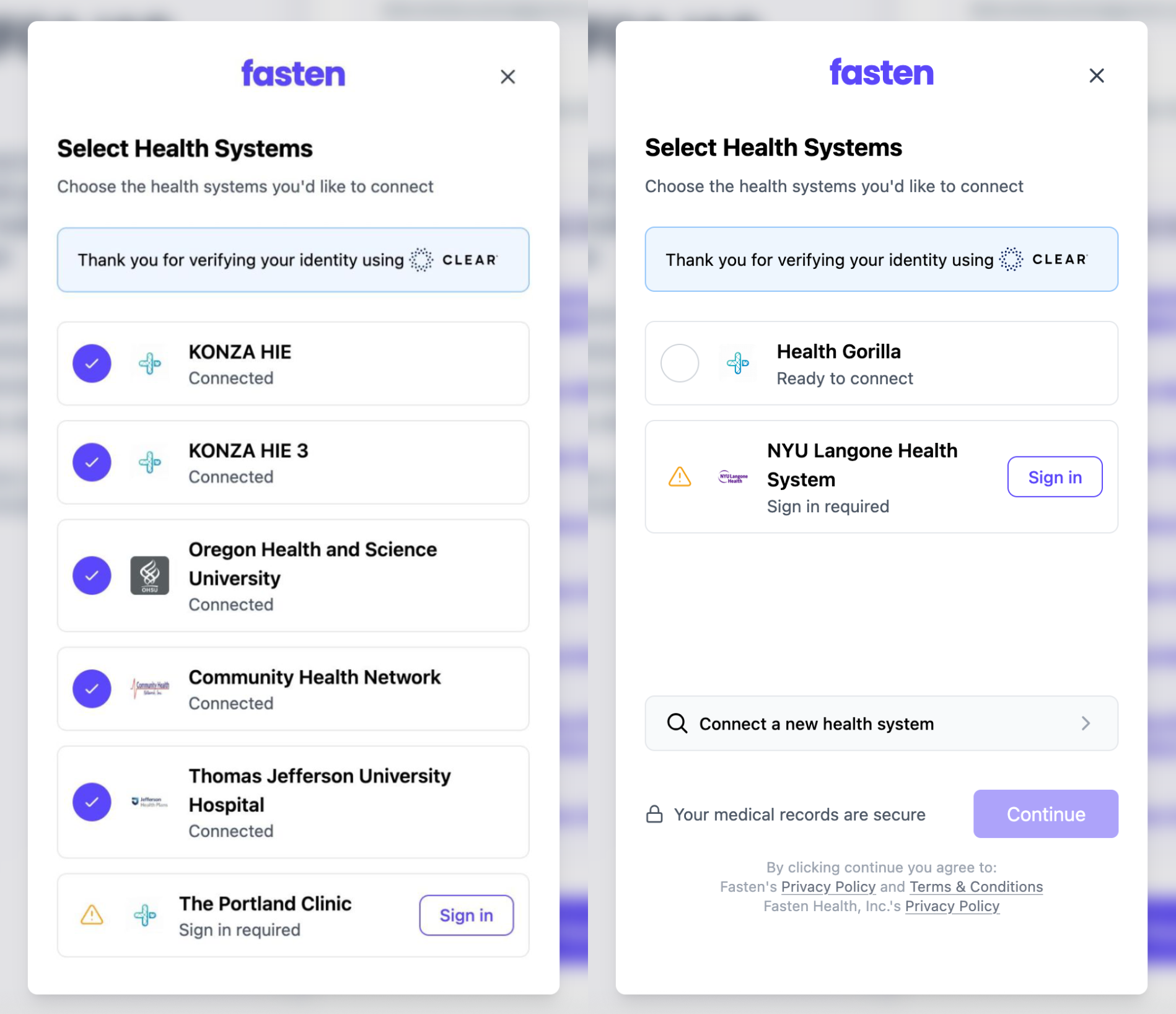Toggle Oregon Health and Science University checkmark

(92, 575)
